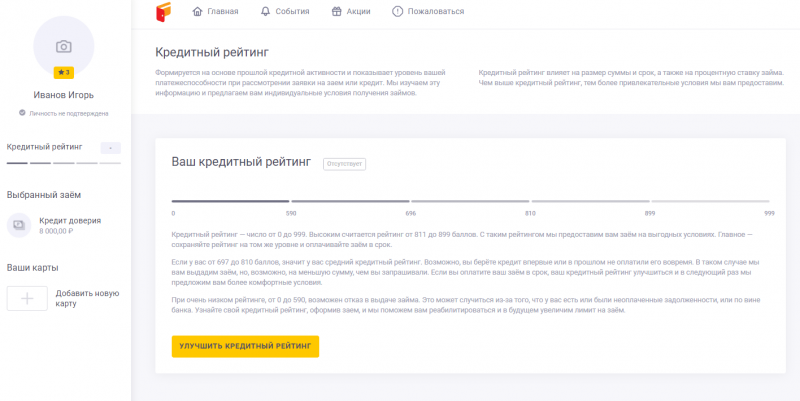800x401 pixels.
Task: Click the gift icon beside Акции
Action: (336, 12)
